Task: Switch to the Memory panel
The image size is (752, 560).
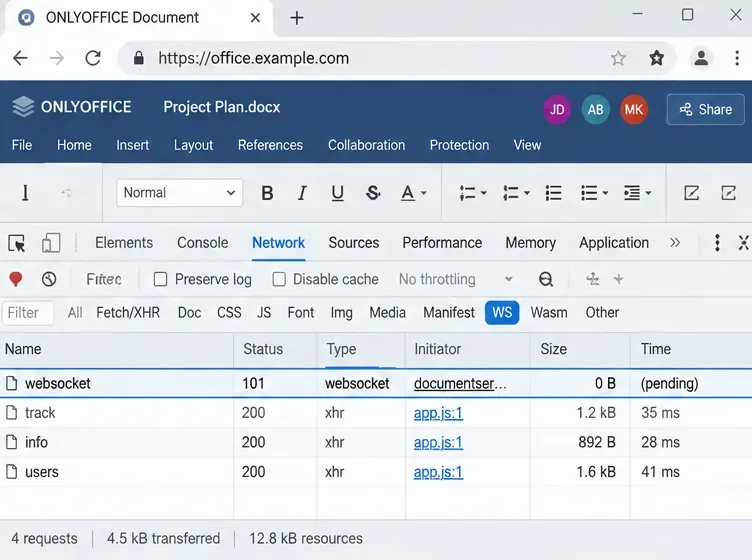Action: pyautogui.click(x=530, y=243)
